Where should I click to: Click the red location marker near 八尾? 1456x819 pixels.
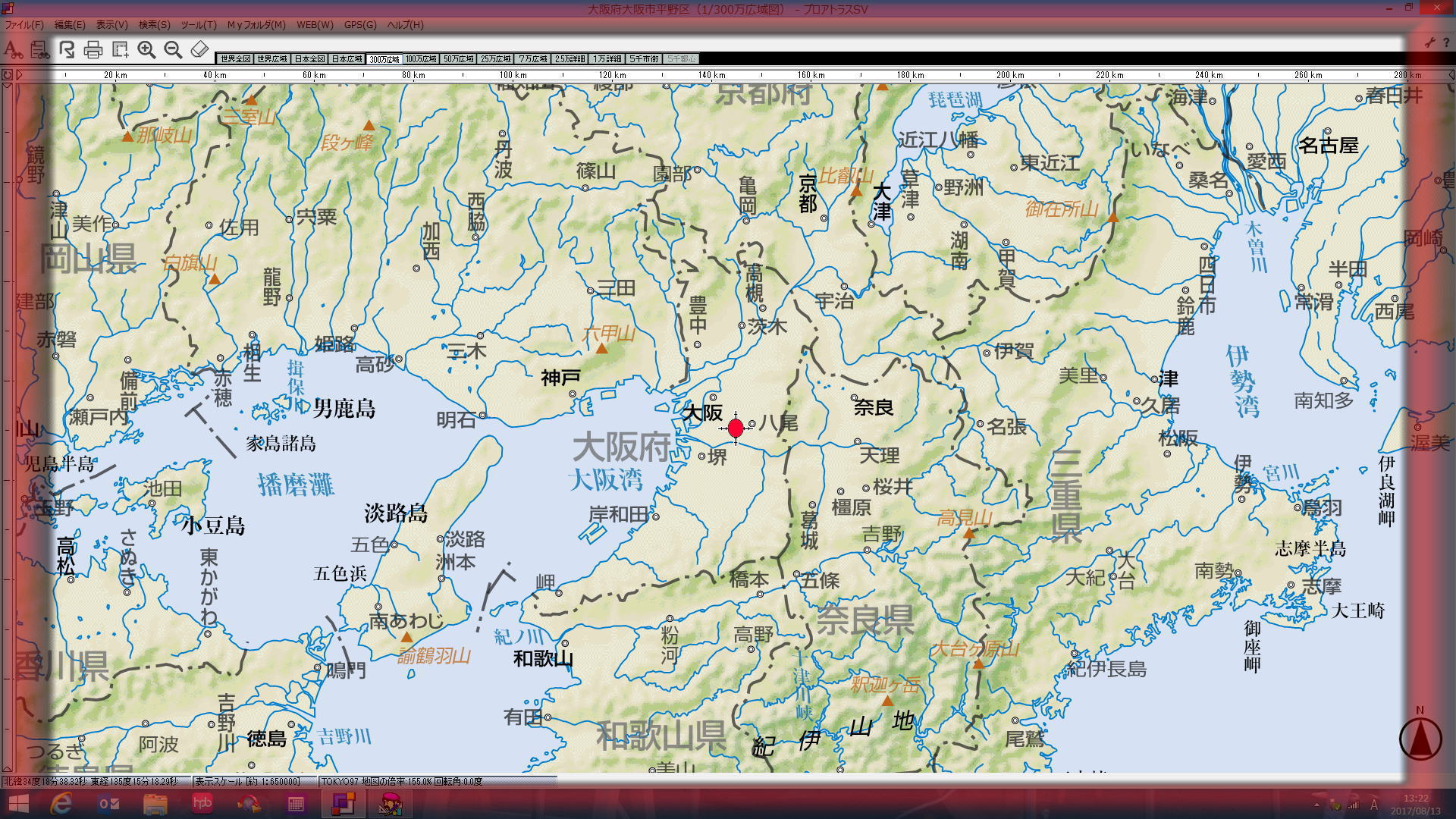click(735, 428)
